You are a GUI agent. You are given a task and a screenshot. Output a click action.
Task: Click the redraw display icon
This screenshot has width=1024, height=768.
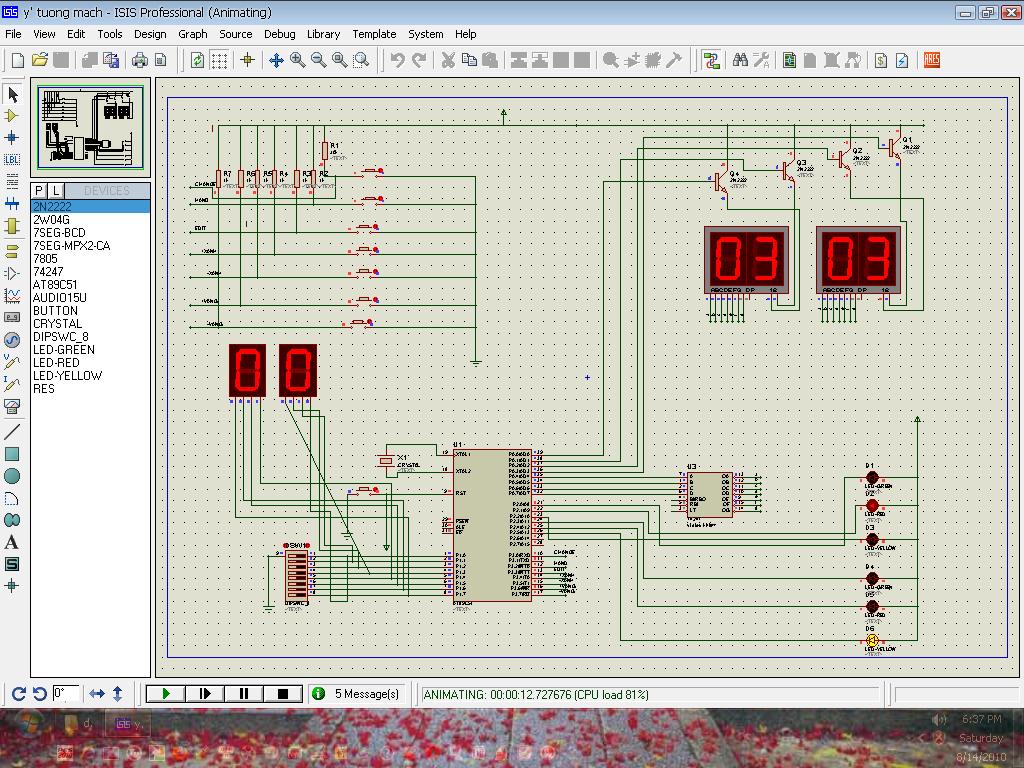198,60
